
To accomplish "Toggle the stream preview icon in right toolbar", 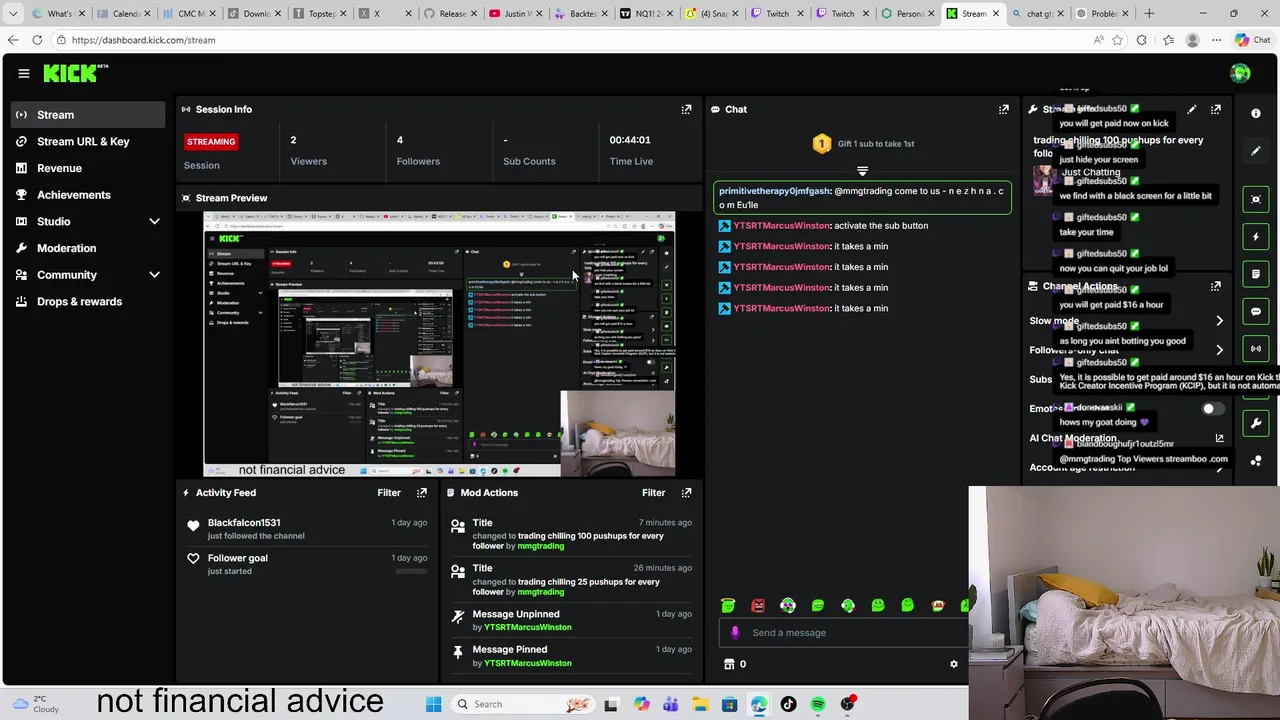I will click(1256, 199).
